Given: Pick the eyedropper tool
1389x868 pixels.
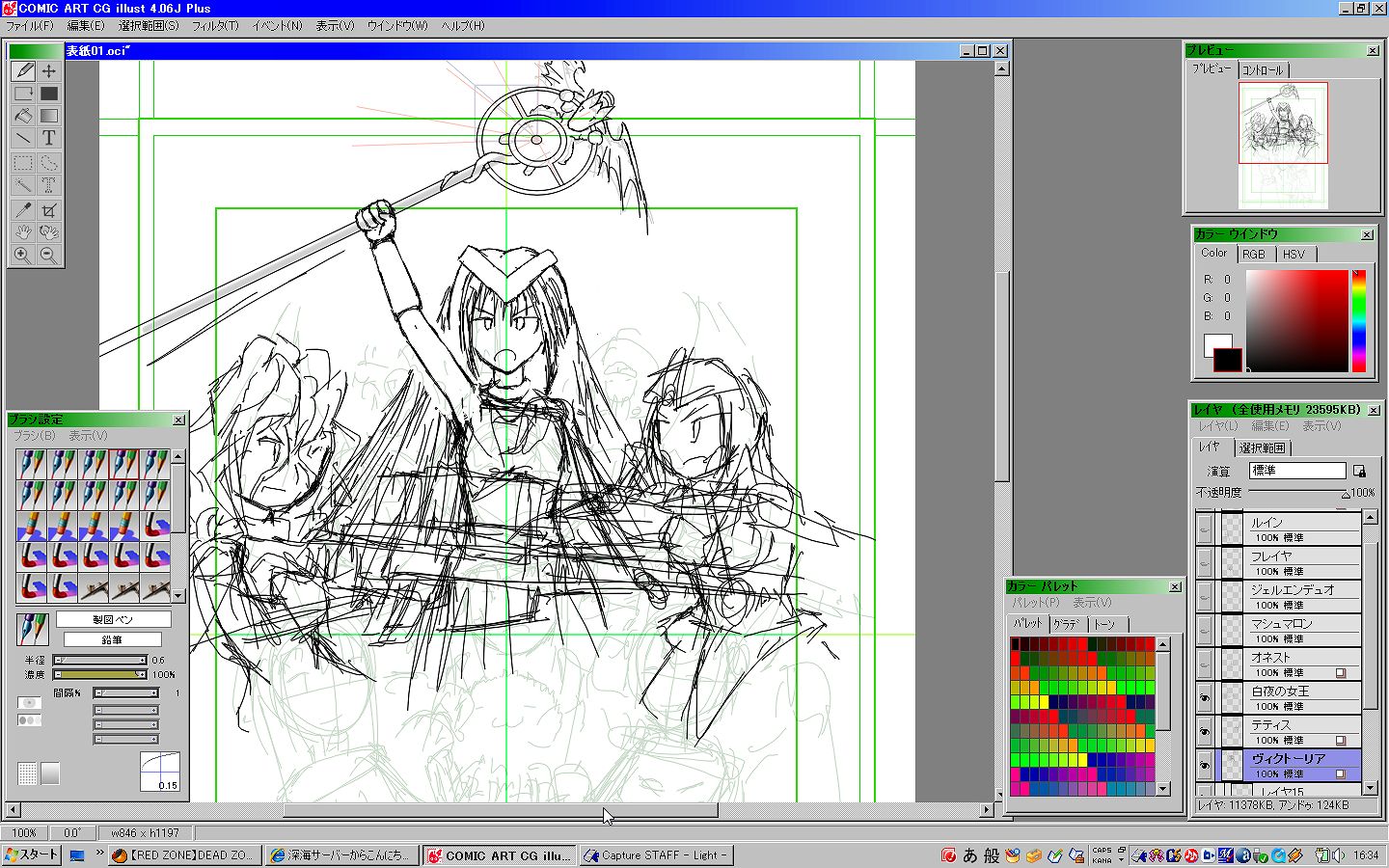Looking at the screenshot, I should pyautogui.click(x=23, y=209).
